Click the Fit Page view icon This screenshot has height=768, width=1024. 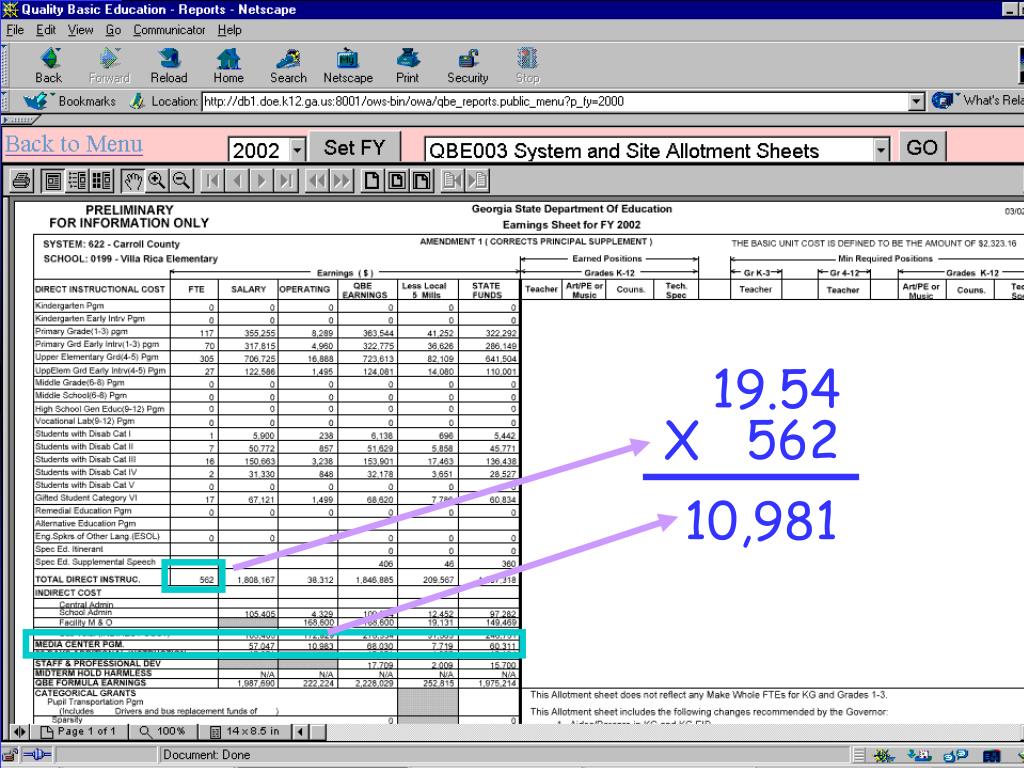point(397,180)
